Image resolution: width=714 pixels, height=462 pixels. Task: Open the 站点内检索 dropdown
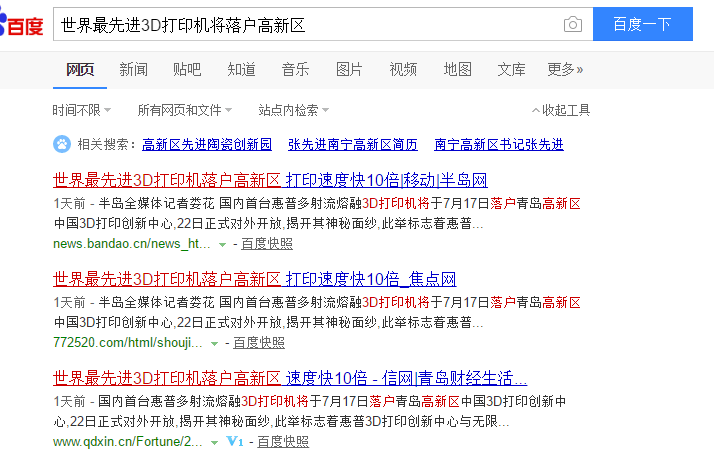(293, 110)
